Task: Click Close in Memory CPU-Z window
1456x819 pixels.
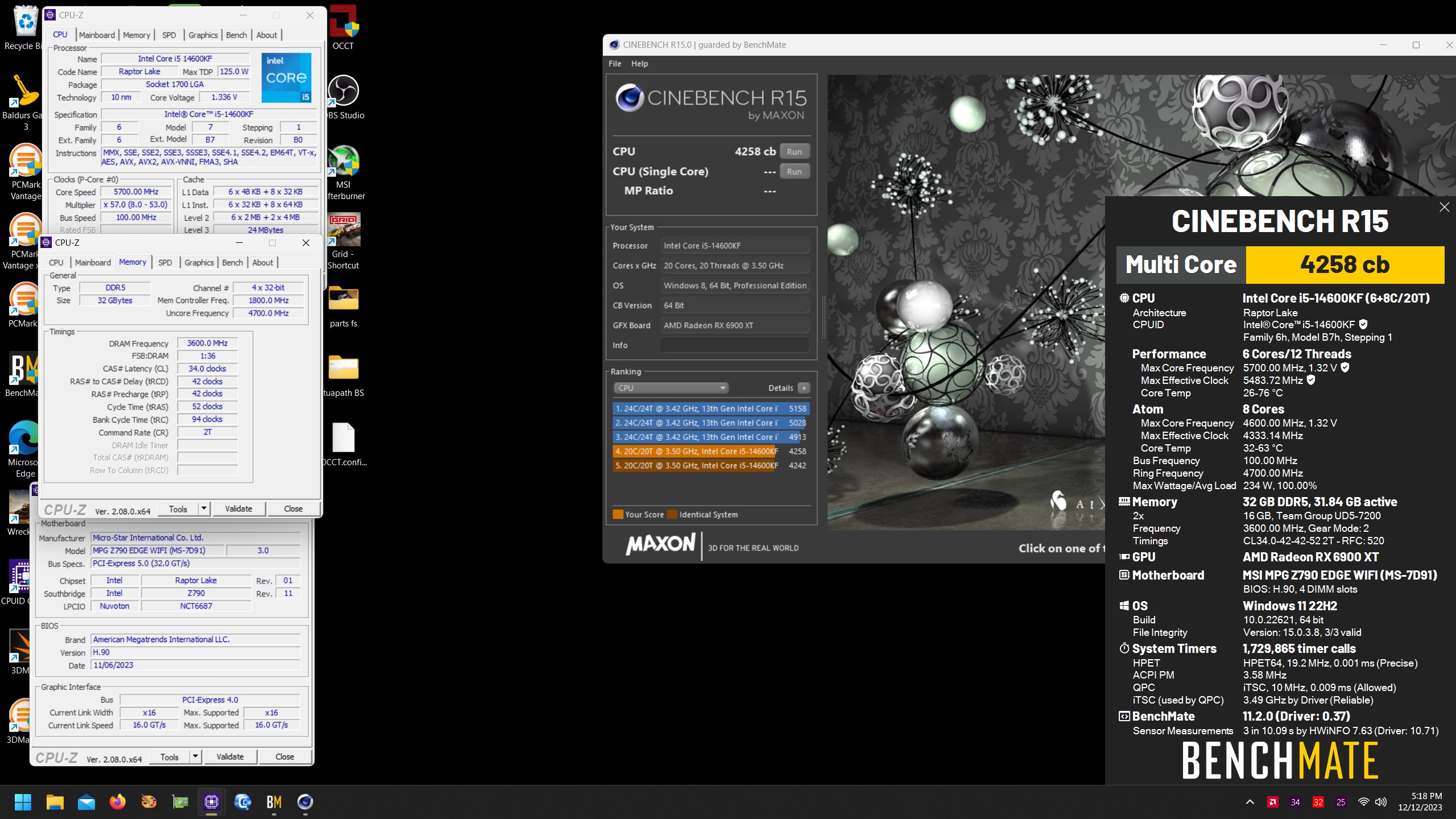Action: 293,509
